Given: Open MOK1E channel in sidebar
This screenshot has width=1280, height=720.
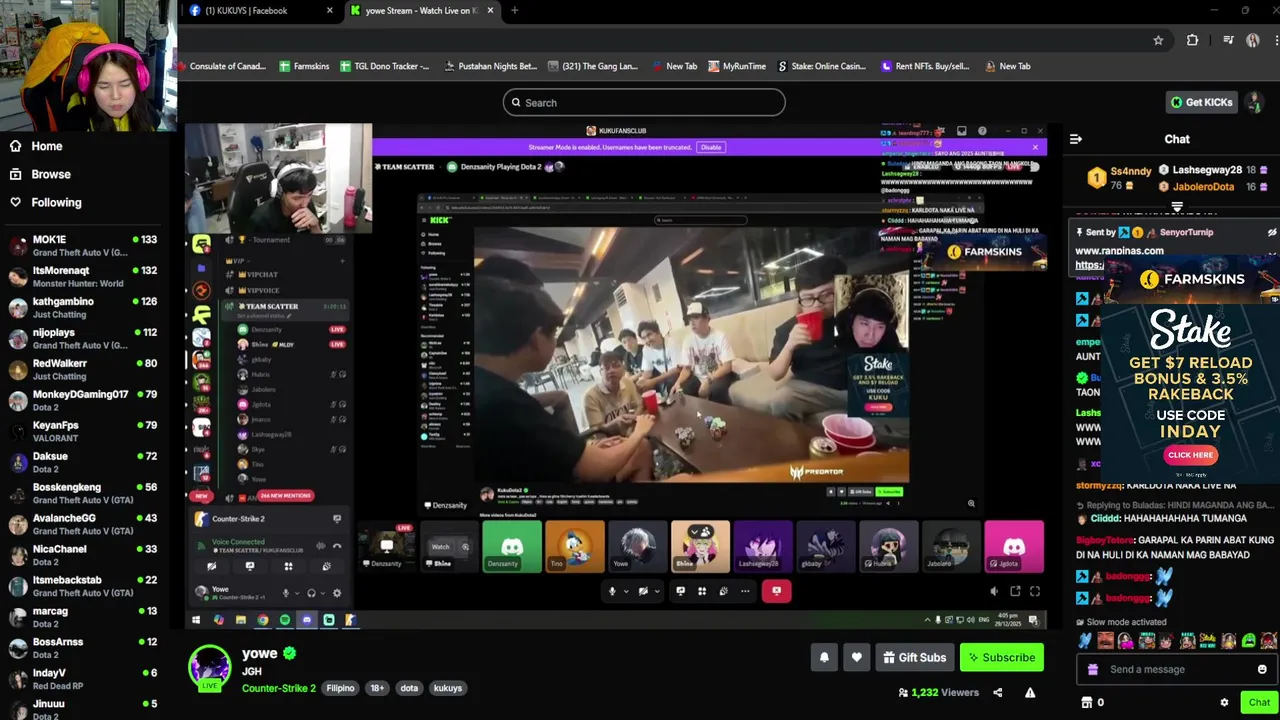Looking at the screenshot, I should [83, 245].
